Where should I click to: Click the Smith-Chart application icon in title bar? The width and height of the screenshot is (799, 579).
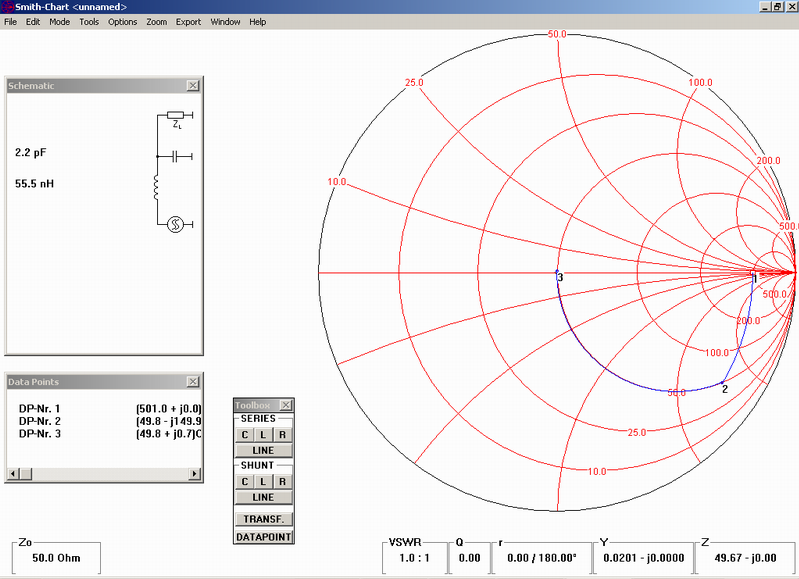(7, 7)
